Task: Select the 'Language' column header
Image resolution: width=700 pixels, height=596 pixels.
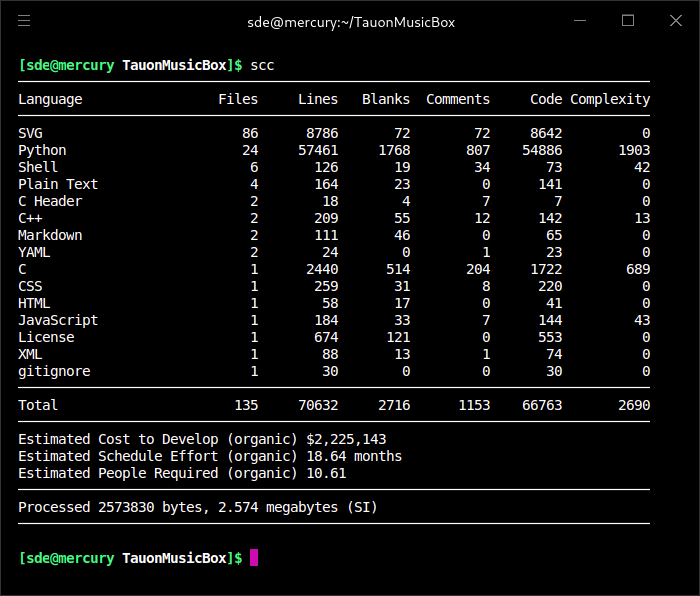Action: pyautogui.click(x=50, y=99)
